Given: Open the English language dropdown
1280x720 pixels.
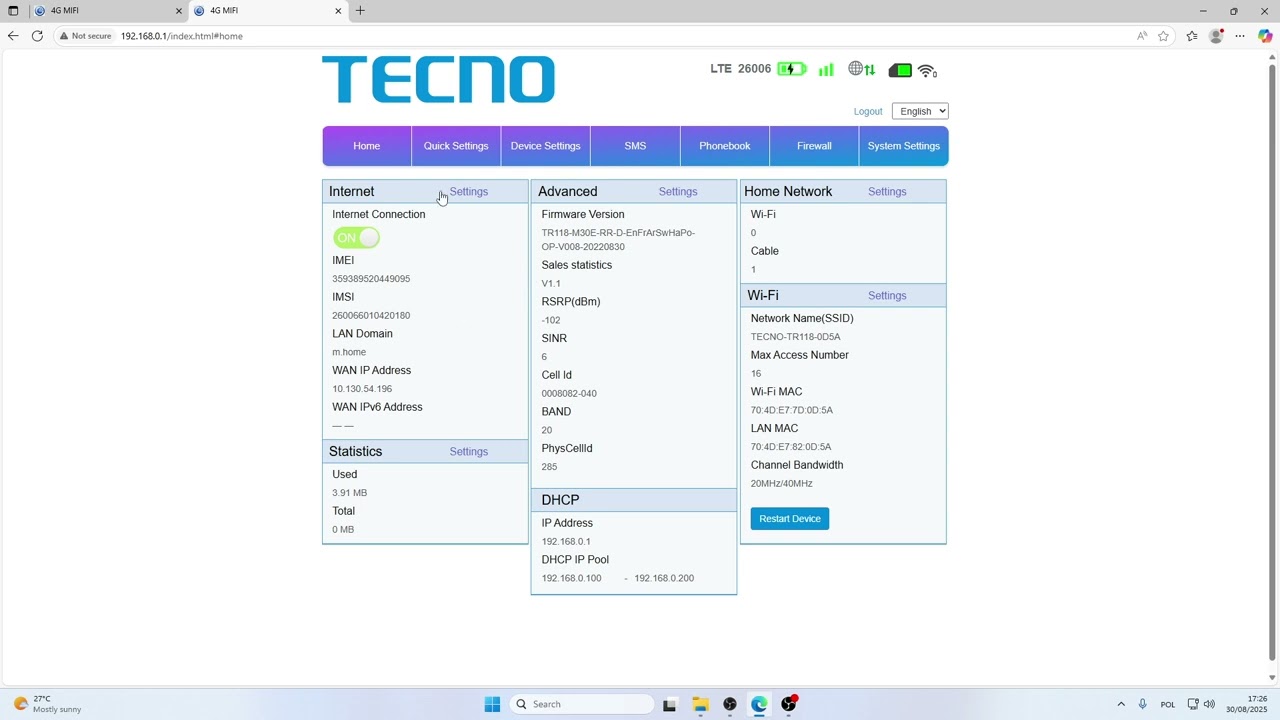Looking at the screenshot, I should (920, 111).
